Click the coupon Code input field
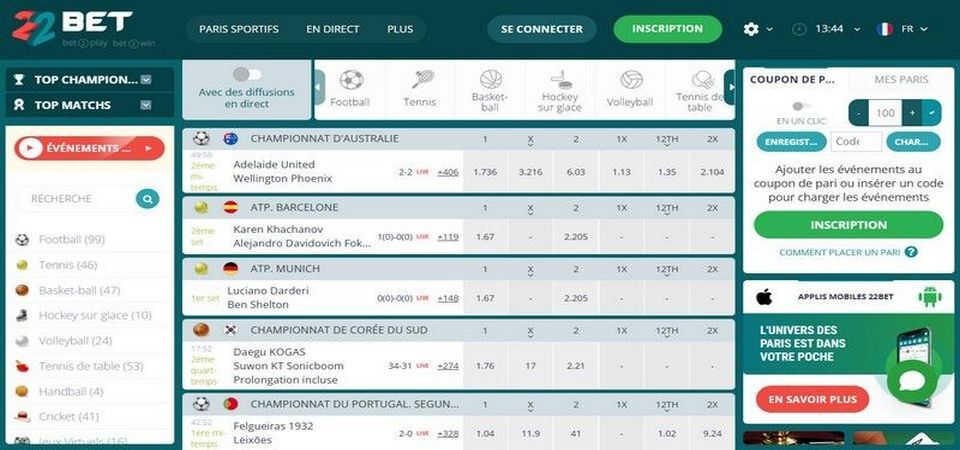This screenshot has width=960, height=450. (x=856, y=141)
